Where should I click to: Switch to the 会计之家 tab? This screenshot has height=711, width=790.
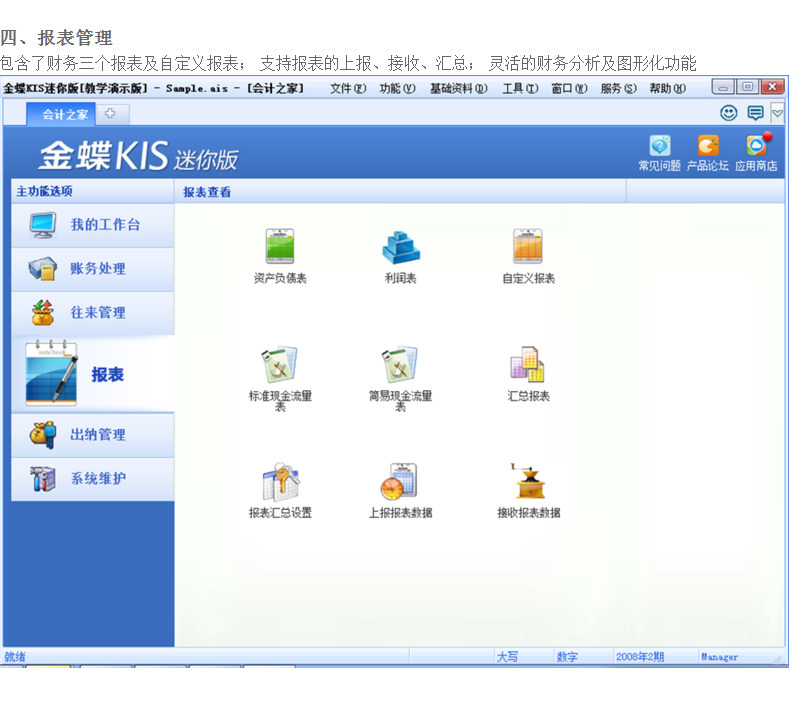tap(61, 114)
